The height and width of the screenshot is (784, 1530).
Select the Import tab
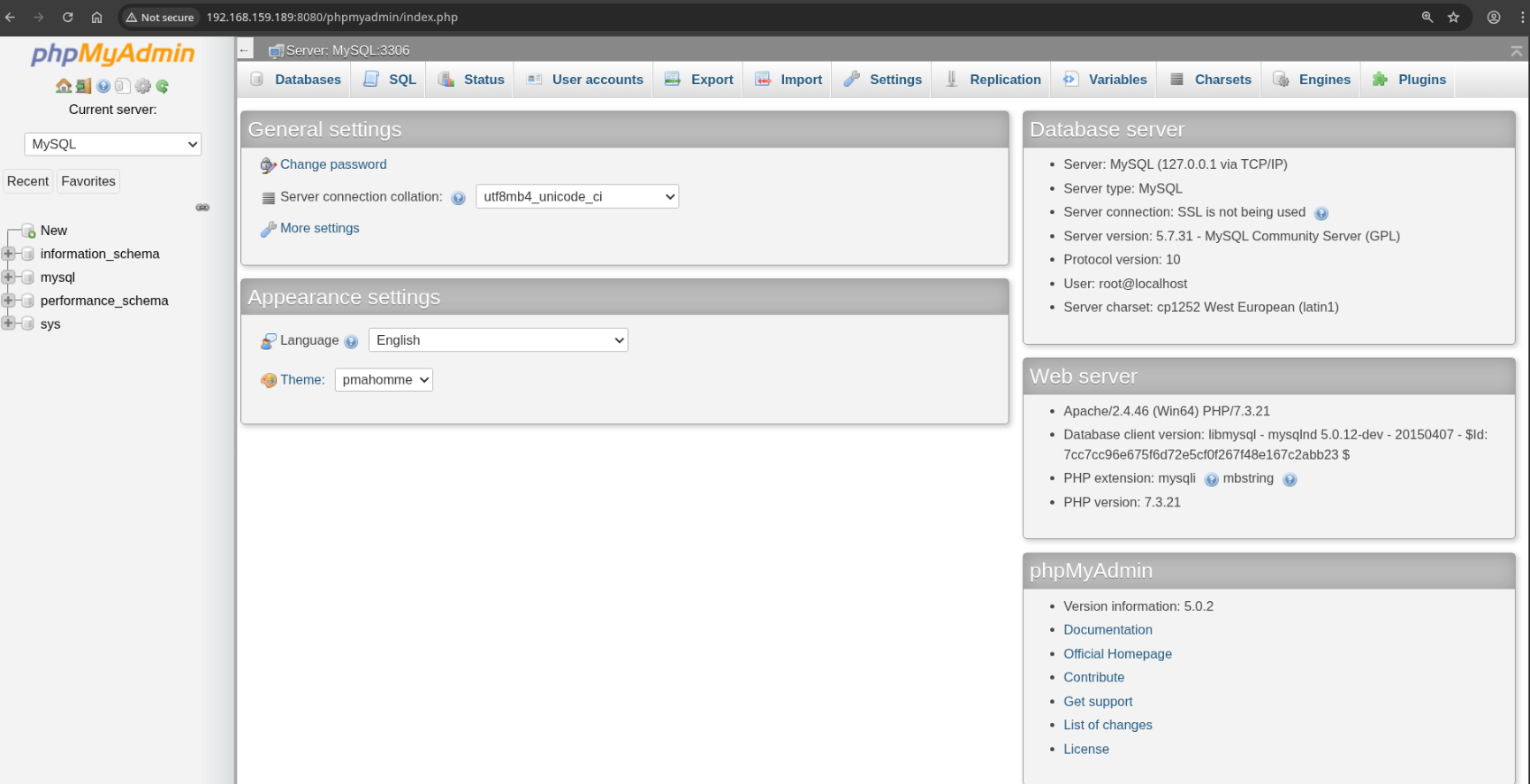[x=788, y=80]
